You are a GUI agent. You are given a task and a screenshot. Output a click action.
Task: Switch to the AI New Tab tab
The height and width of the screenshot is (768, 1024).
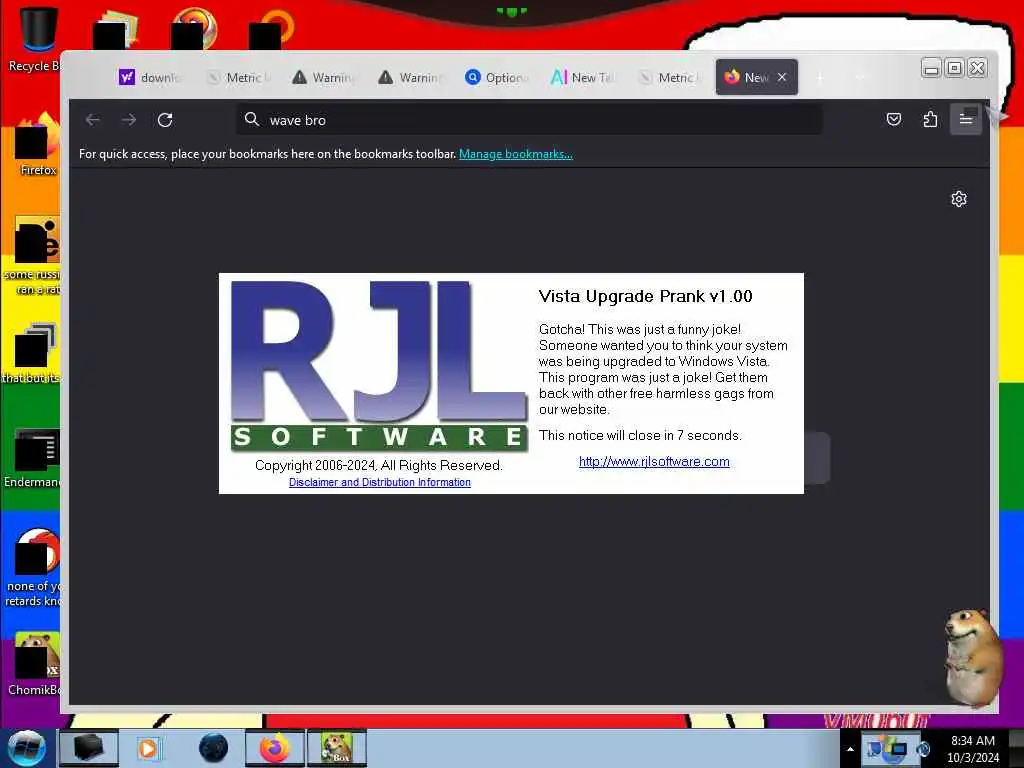(584, 77)
